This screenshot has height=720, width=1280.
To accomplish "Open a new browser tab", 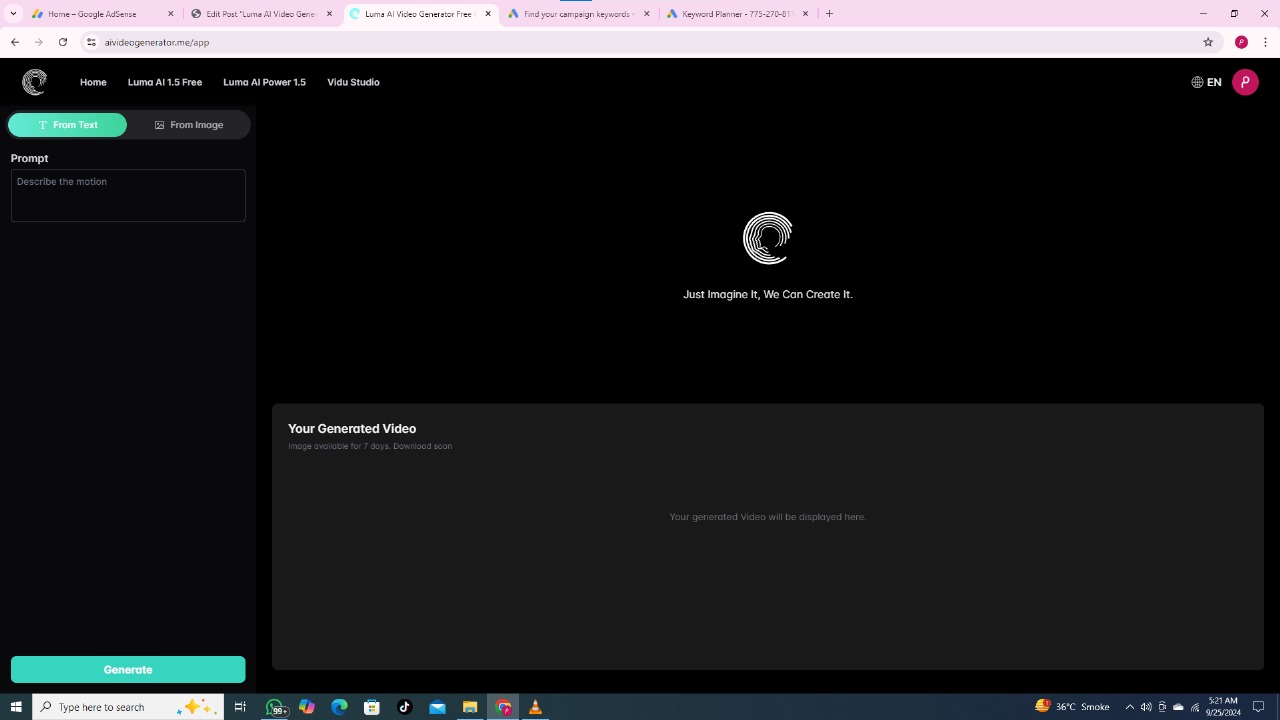I will 829,14.
